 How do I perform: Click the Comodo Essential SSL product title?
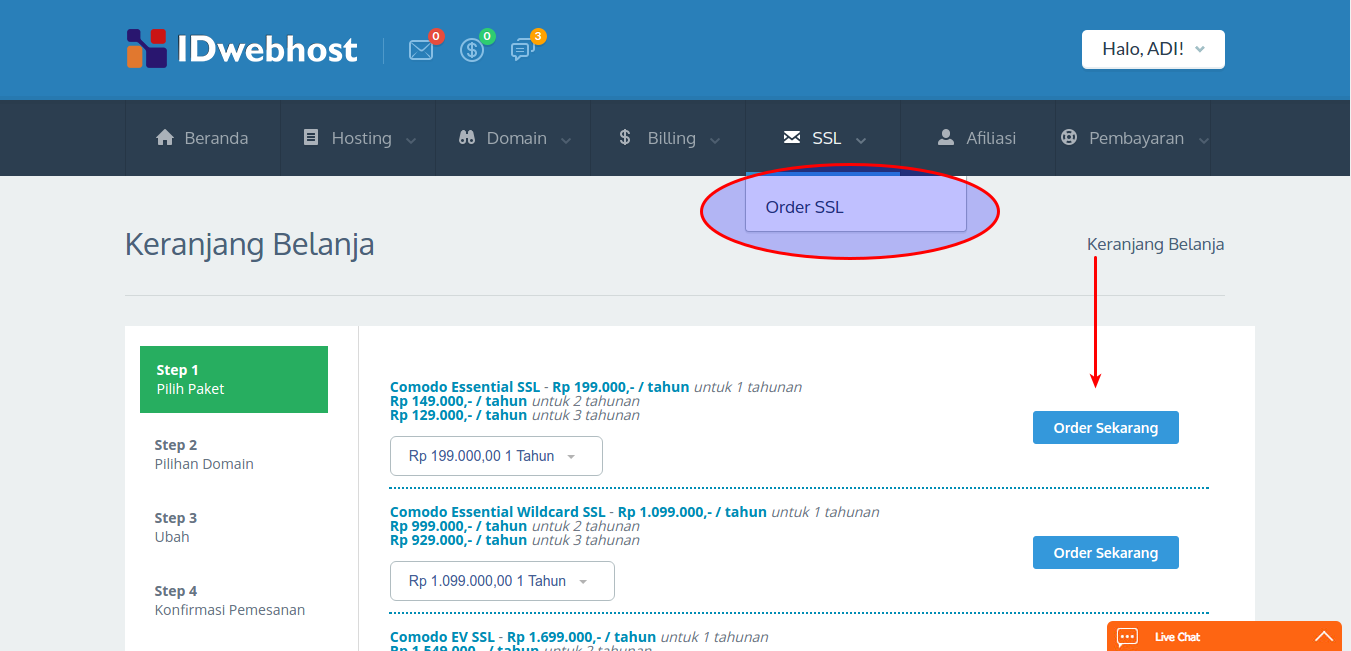465,387
